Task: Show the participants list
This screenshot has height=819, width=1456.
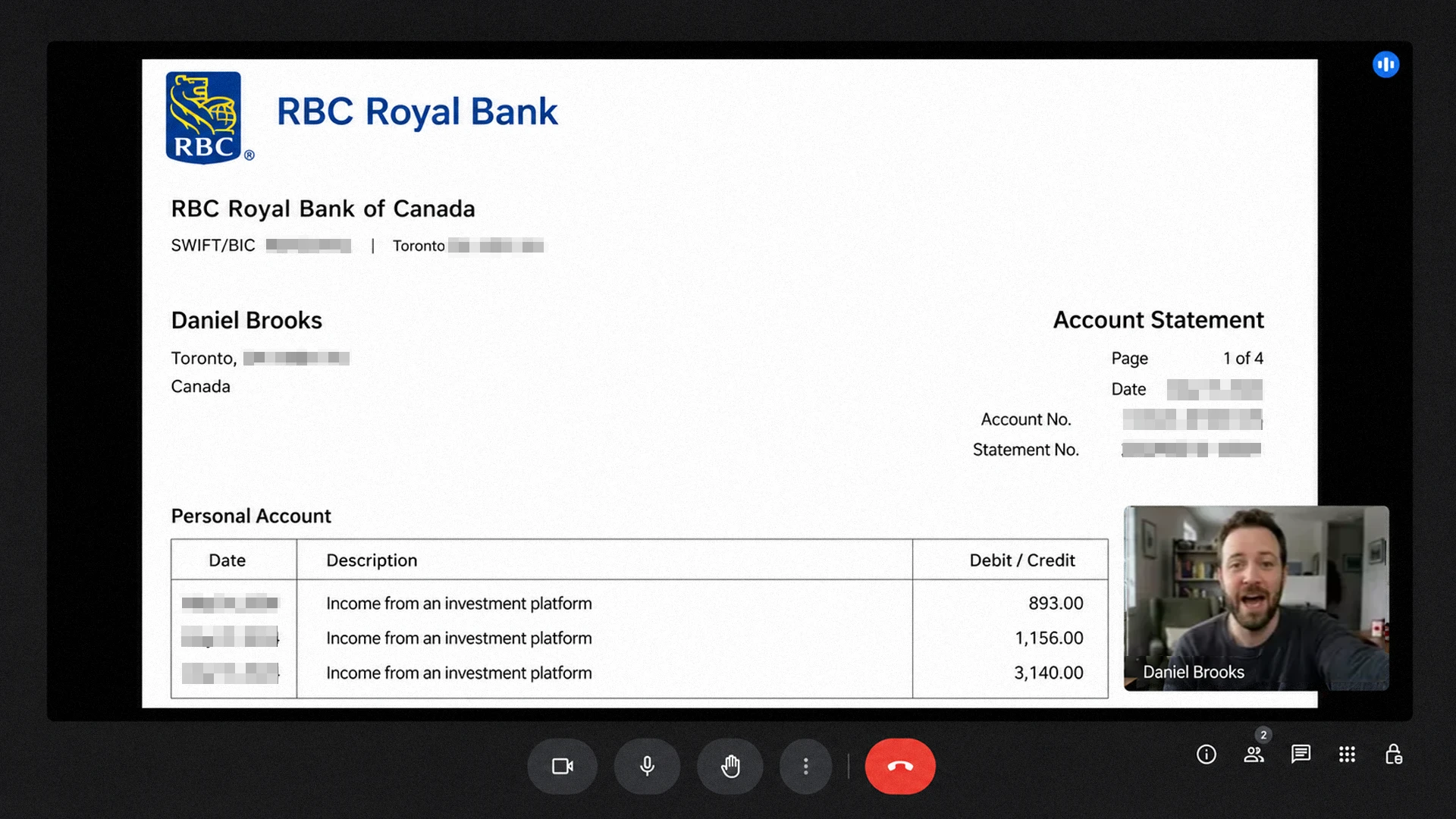Action: (1254, 755)
